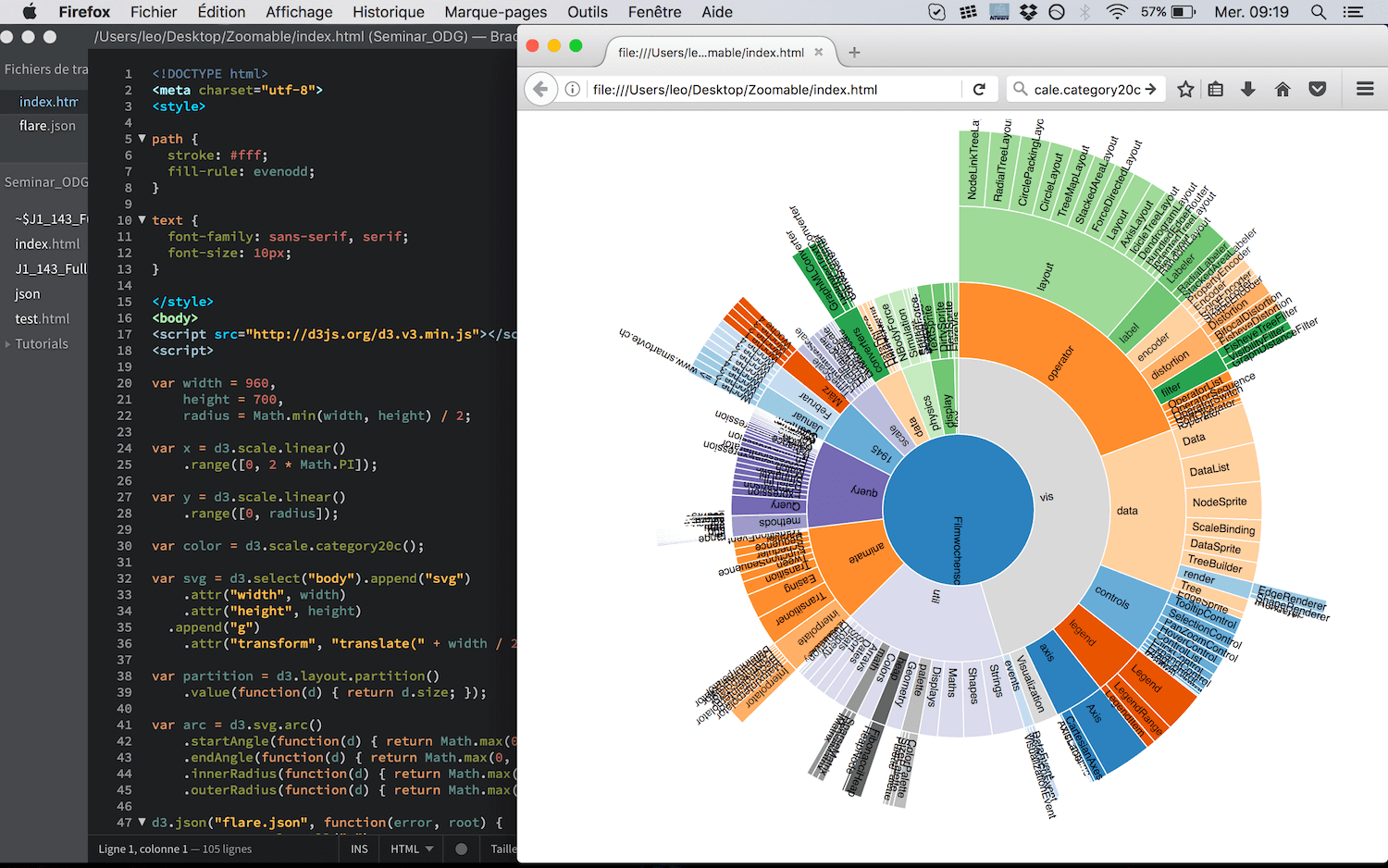Viewport: 1388px width, 868px height.
Task: Open the Marque-pages menu
Action: pos(495,12)
